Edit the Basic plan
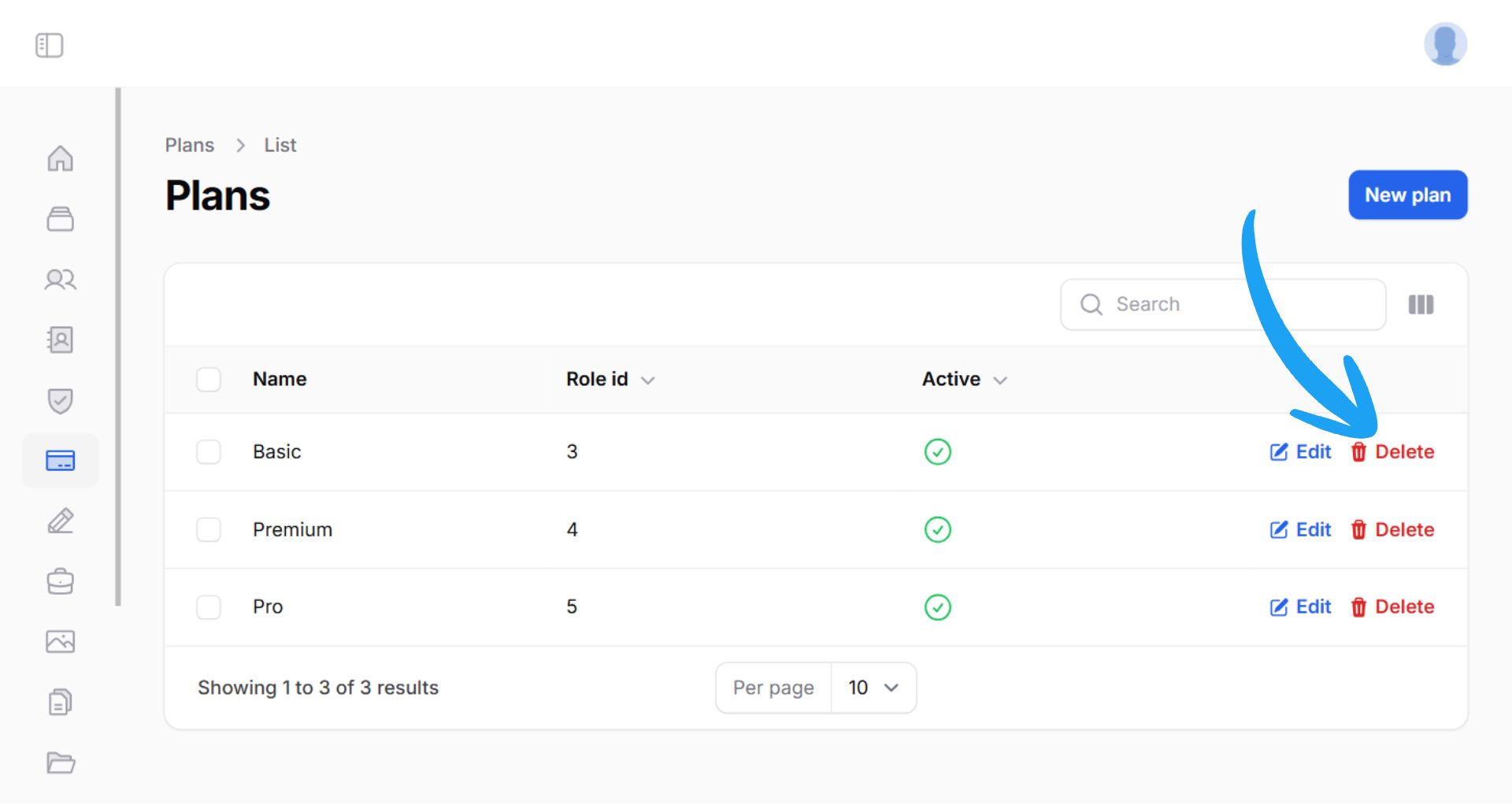This screenshot has height=805, width=1512. tap(1300, 452)
